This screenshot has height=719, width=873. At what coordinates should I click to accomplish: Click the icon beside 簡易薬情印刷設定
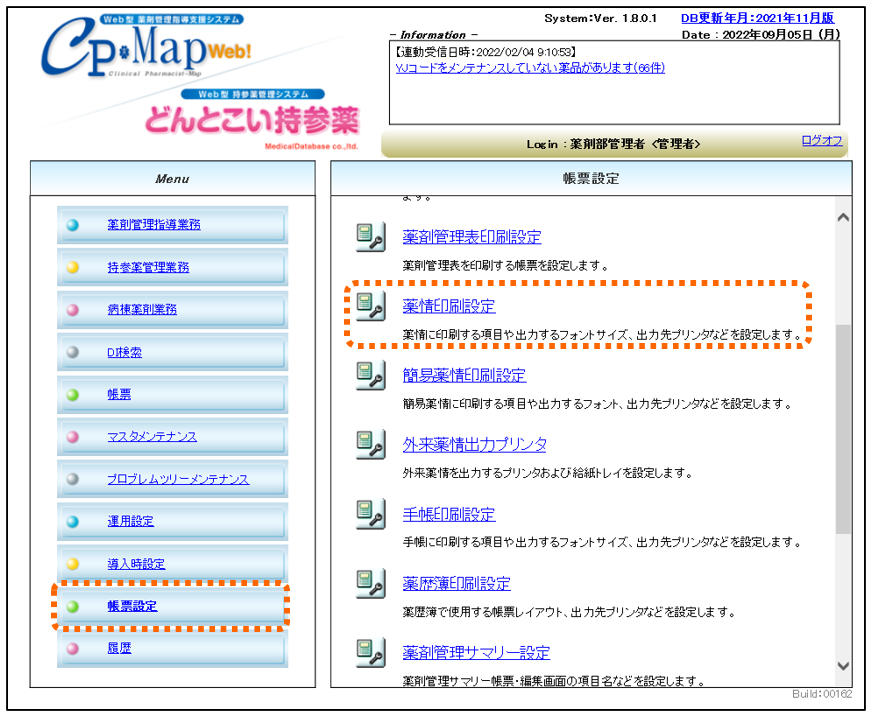point(371,376)
